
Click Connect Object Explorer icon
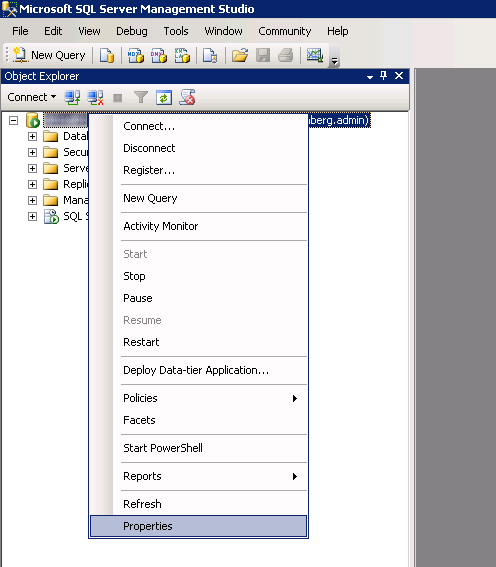point(72,97)
